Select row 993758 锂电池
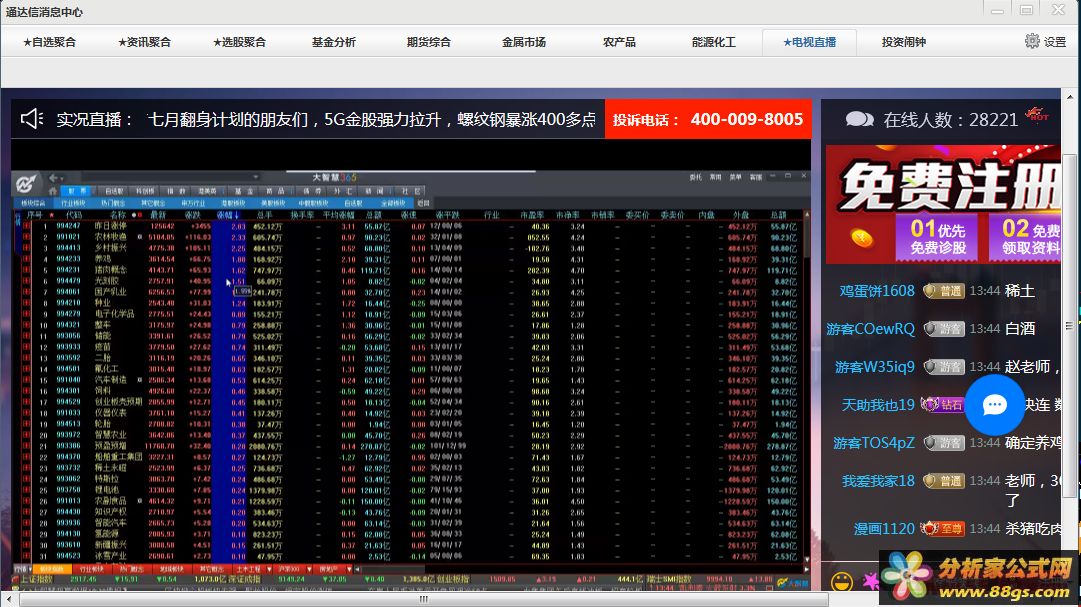Image resolution: width=1081 pixels, height=607 pixels. tap(412, 490)
